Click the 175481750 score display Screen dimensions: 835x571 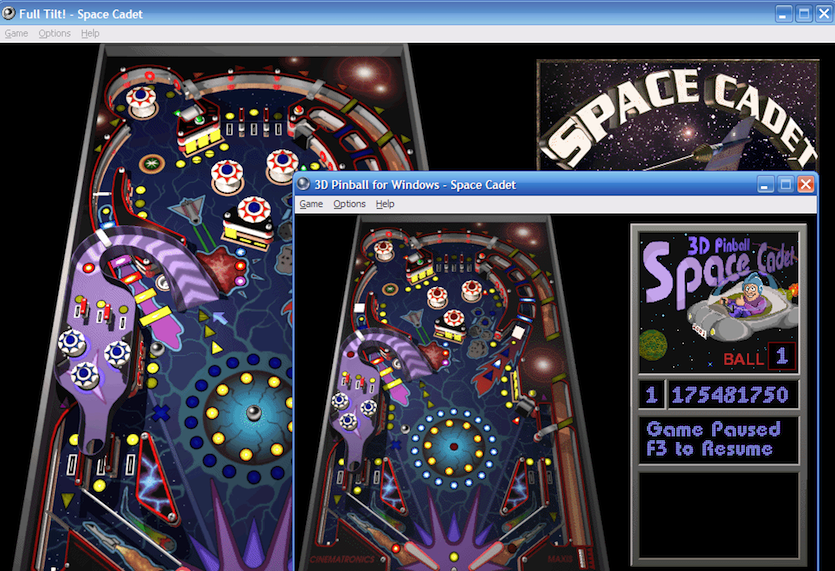tap(732, 395)
